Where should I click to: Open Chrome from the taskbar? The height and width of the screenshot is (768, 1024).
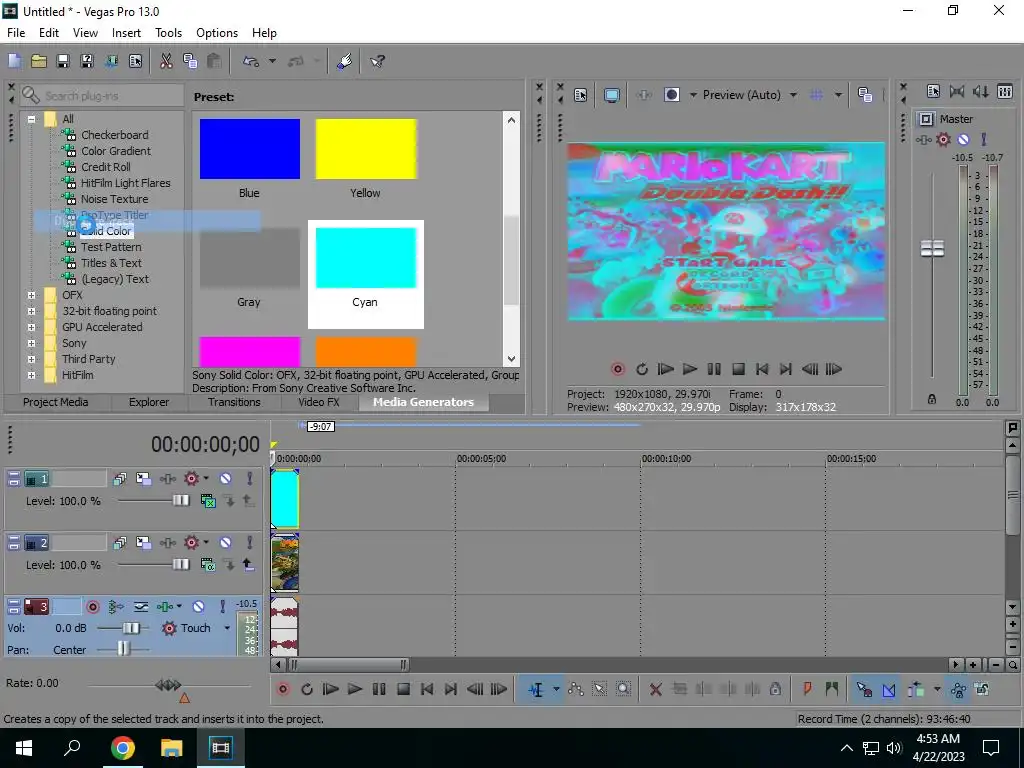coord(123,748)
